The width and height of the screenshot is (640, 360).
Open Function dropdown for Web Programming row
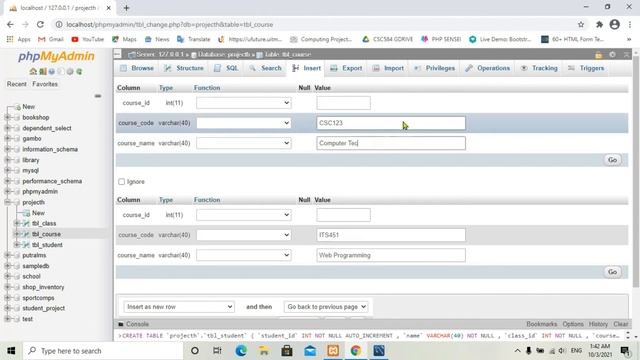point(244,255)
